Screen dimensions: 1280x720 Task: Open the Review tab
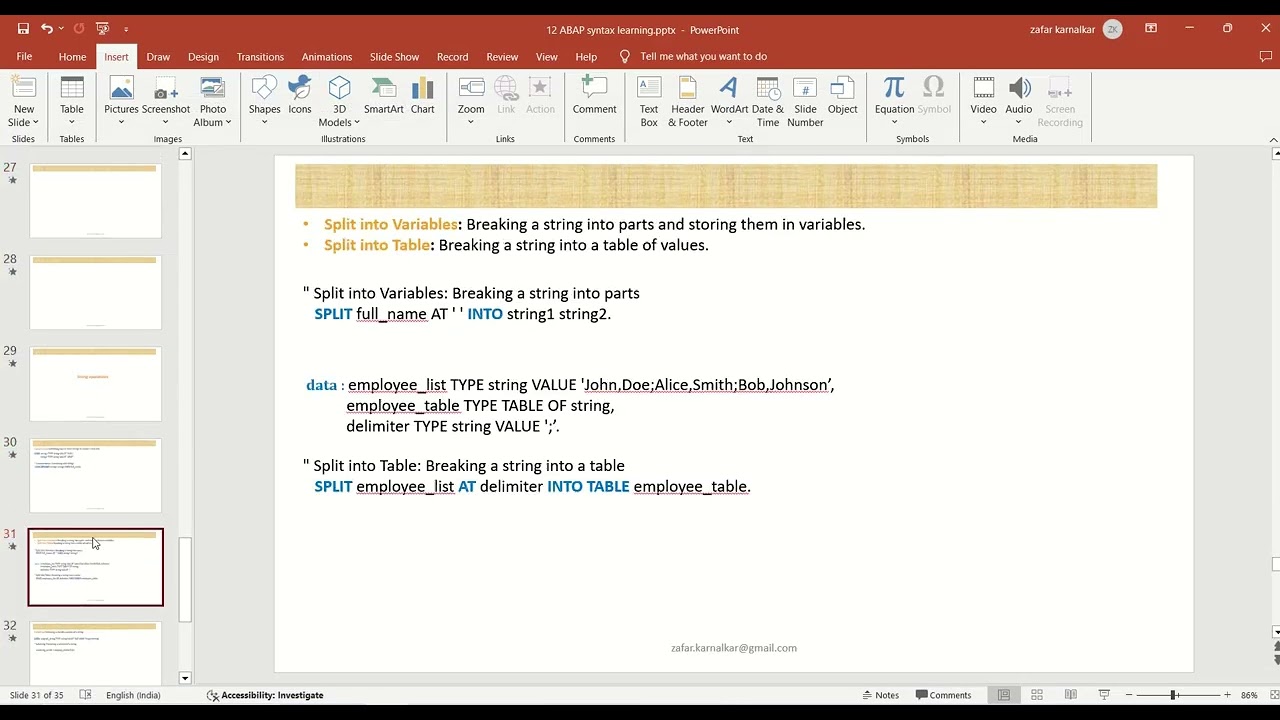pyautogui.click(x=502, y=57)
